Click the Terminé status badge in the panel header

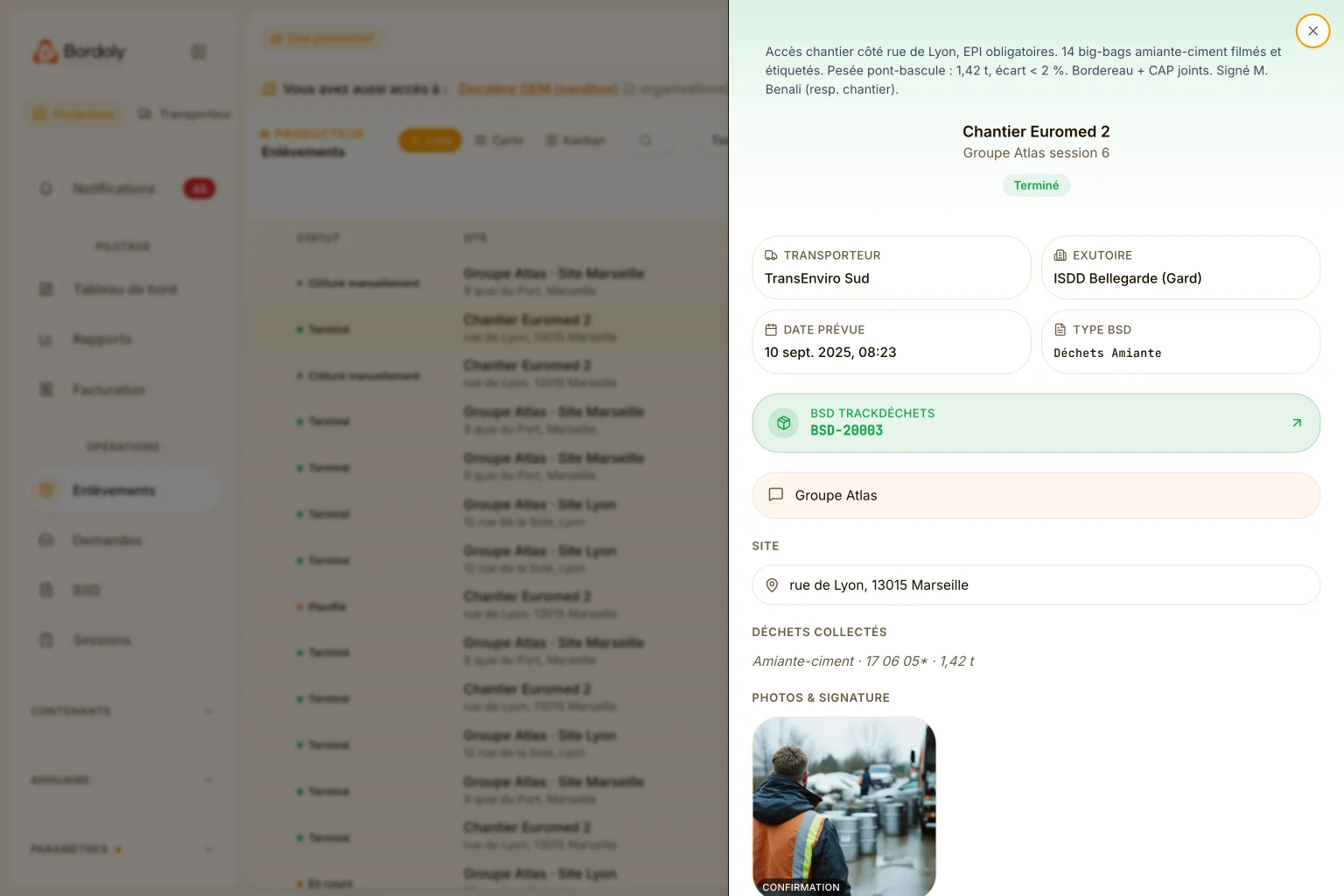pyautogui.click(x=1036, y=185)
